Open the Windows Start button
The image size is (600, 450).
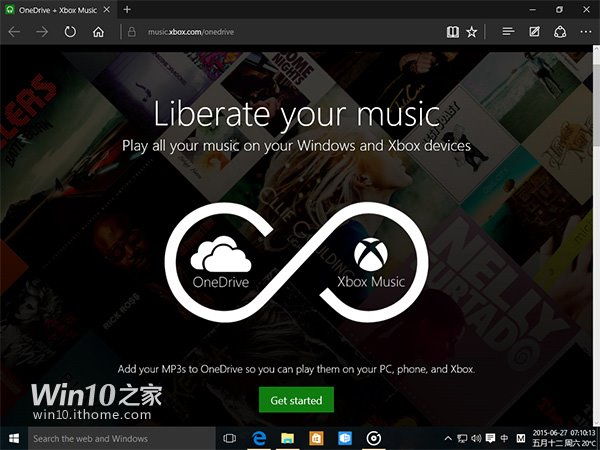tap(14, 439)
